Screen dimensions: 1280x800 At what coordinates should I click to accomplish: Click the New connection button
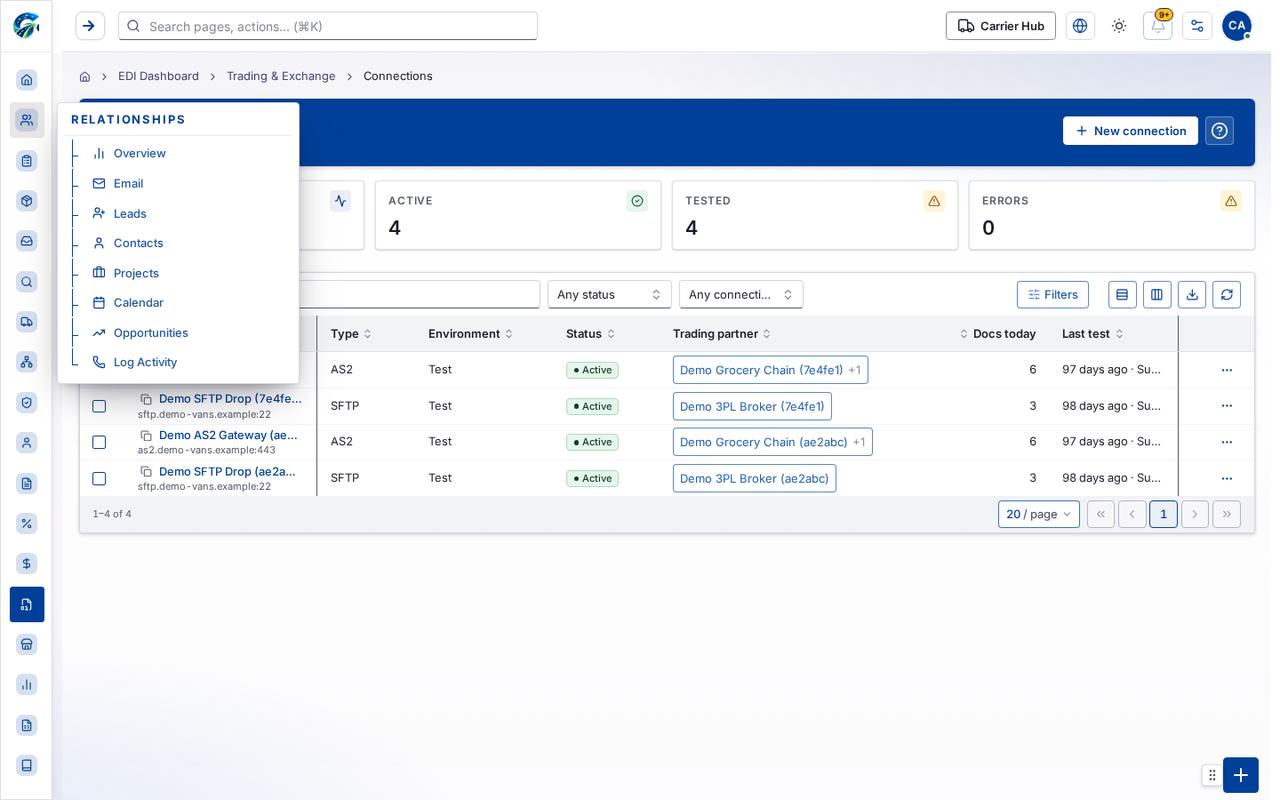point(1130,131)
